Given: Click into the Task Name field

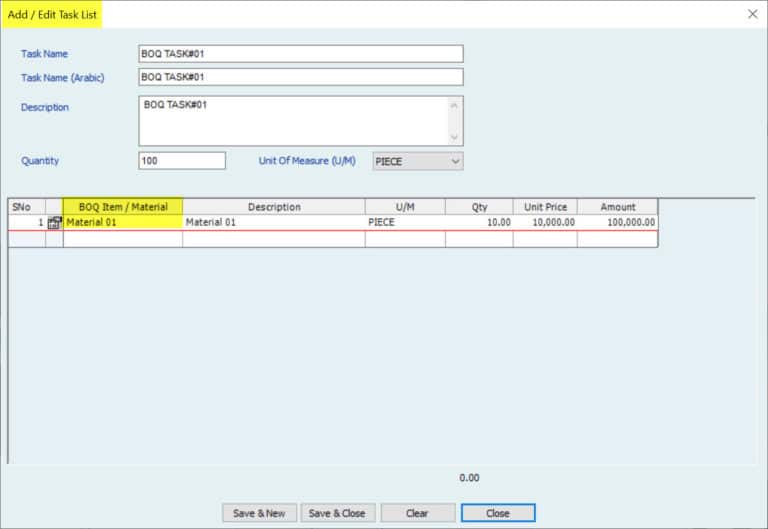Looking at the screenshot, I should (x=300, y=54).
